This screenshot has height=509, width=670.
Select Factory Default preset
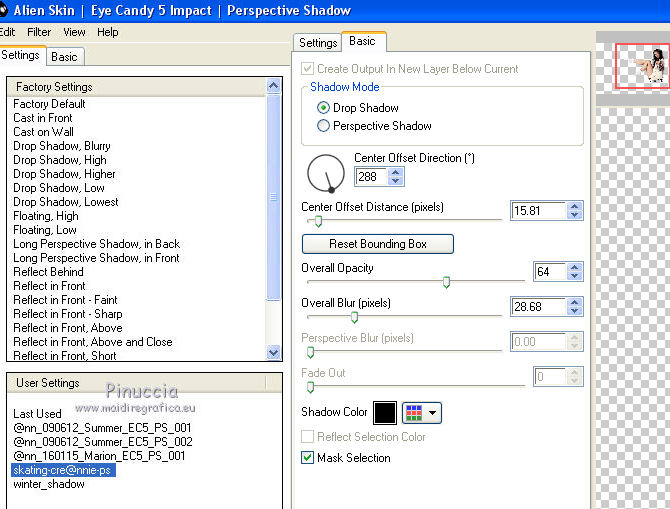(x=49, y=104)
